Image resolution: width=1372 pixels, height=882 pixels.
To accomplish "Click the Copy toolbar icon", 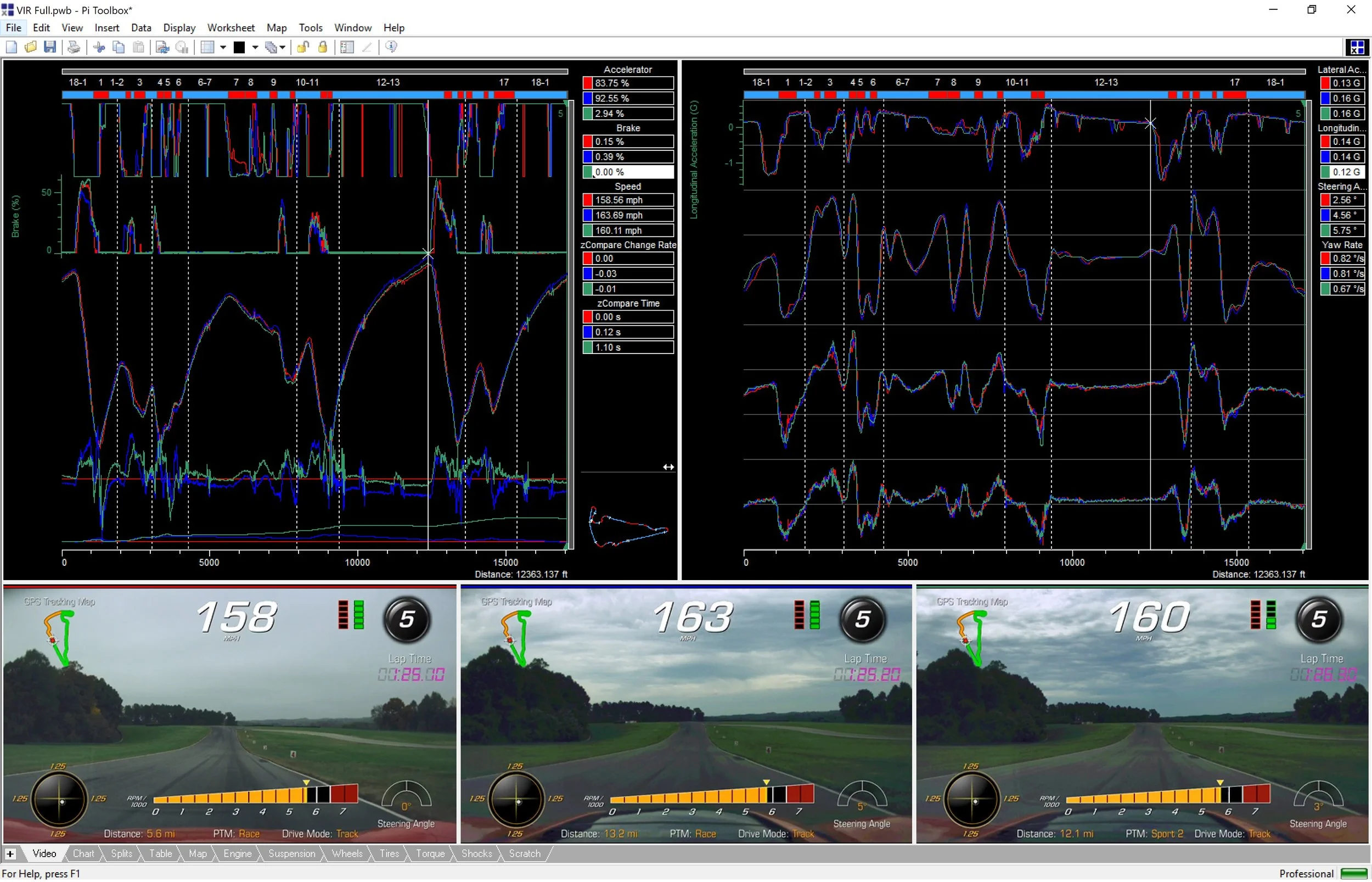I will coord(119,48).
